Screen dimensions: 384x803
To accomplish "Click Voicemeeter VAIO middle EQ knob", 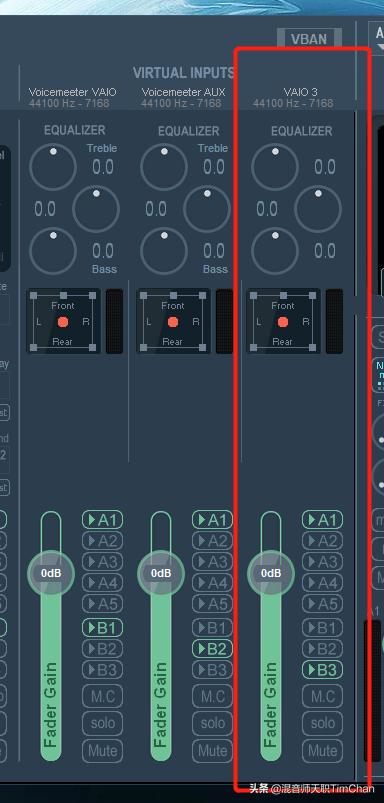I will coord(96,209).
